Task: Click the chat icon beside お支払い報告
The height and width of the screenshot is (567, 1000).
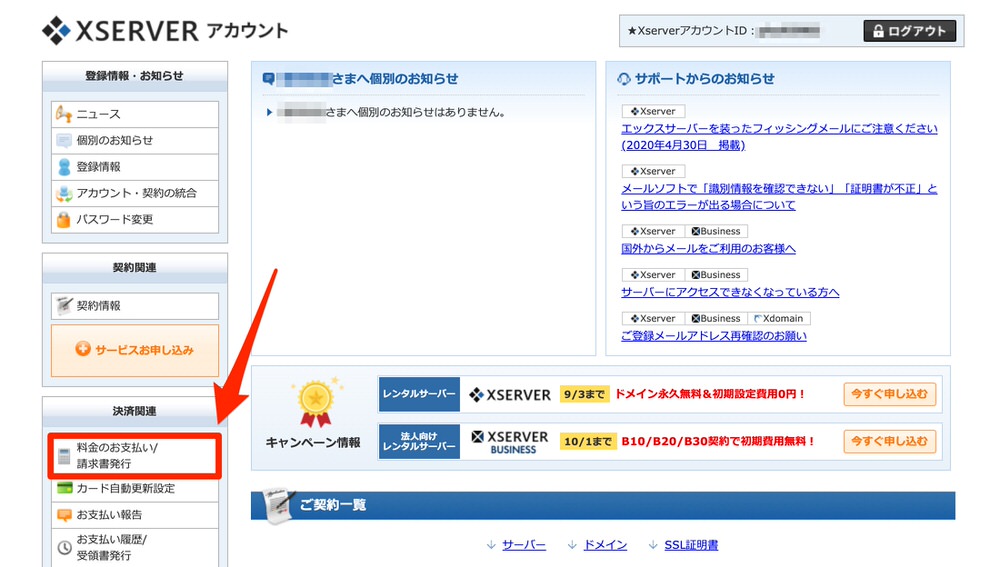Action: [64, 515]
